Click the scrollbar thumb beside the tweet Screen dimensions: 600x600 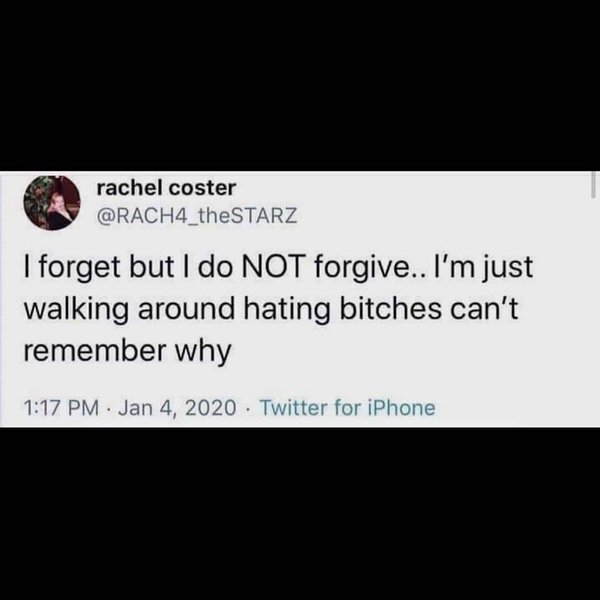pyautogui.click(x=593, y=186)
